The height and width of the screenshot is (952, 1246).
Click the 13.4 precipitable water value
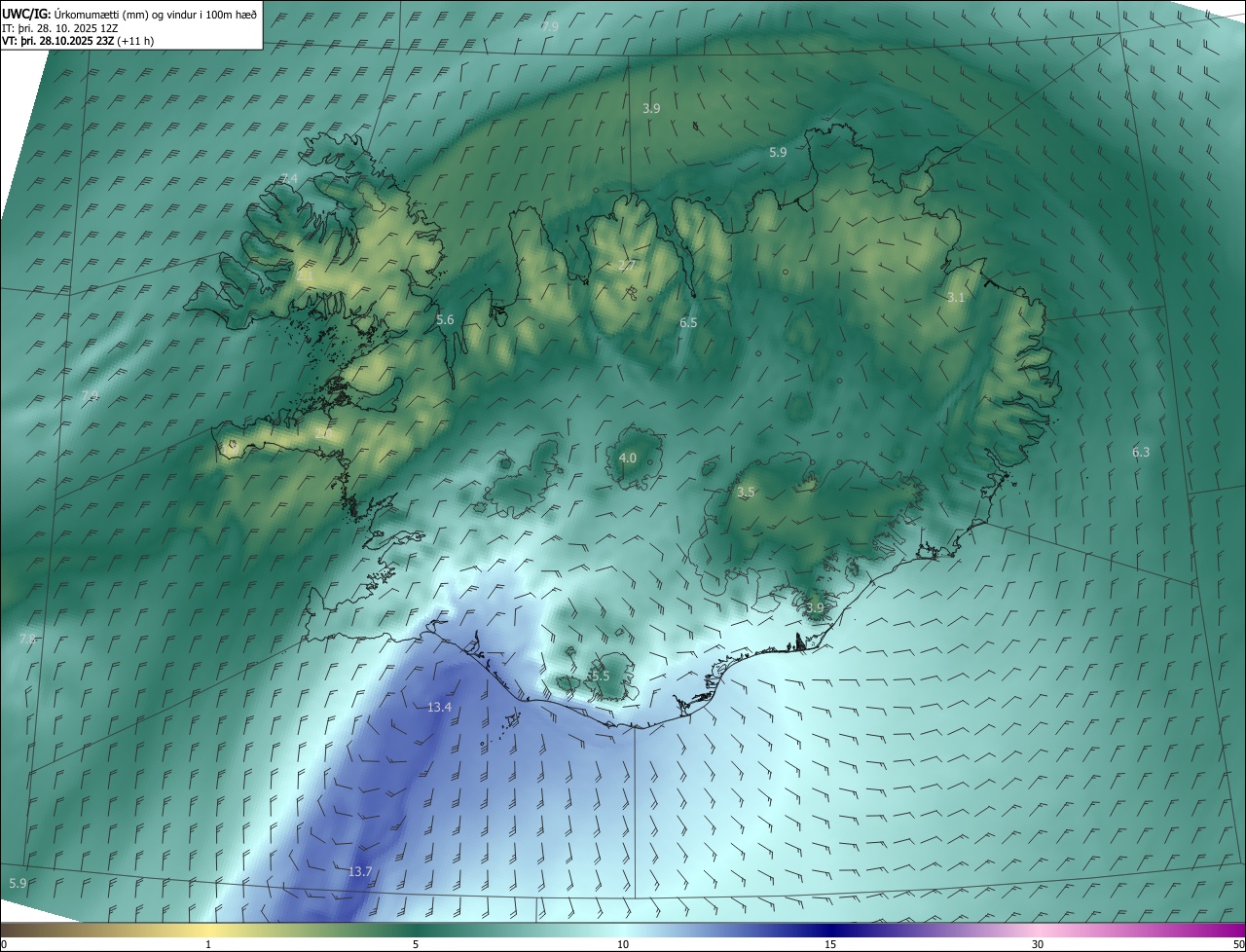click(439, 707)
